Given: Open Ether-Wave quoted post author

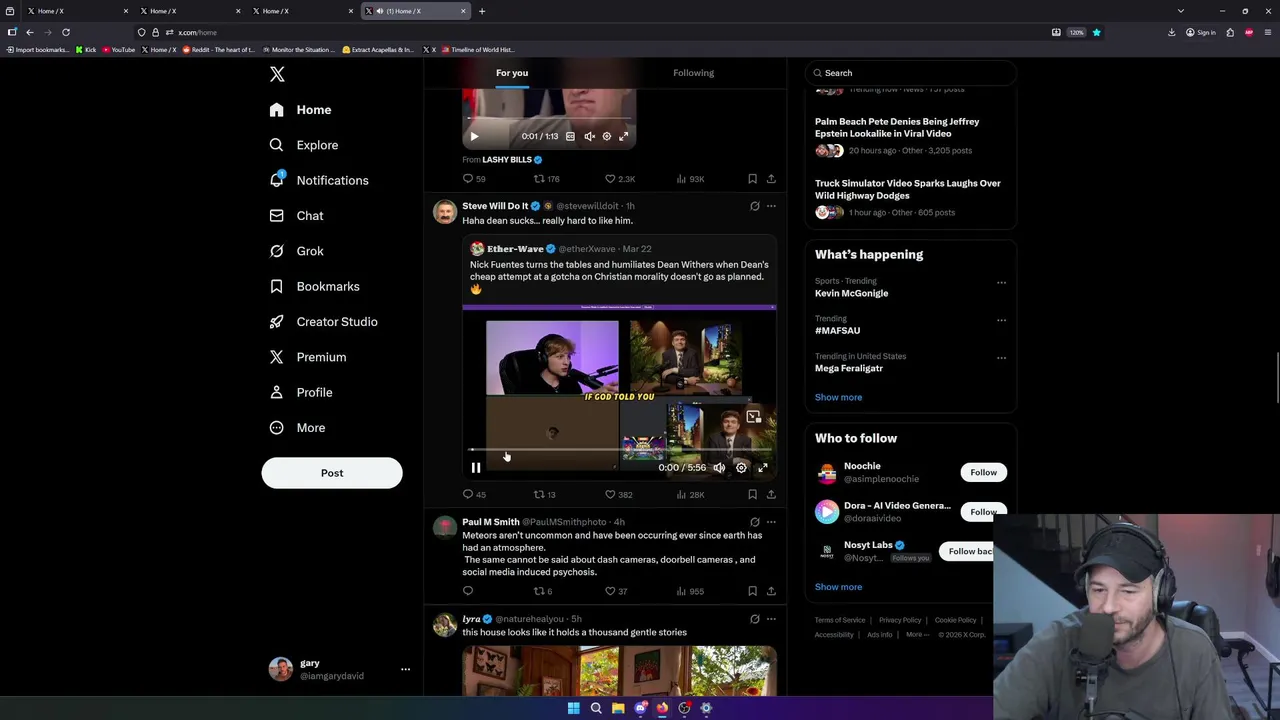Looking at the screenshot, I should tap(515, 249).
